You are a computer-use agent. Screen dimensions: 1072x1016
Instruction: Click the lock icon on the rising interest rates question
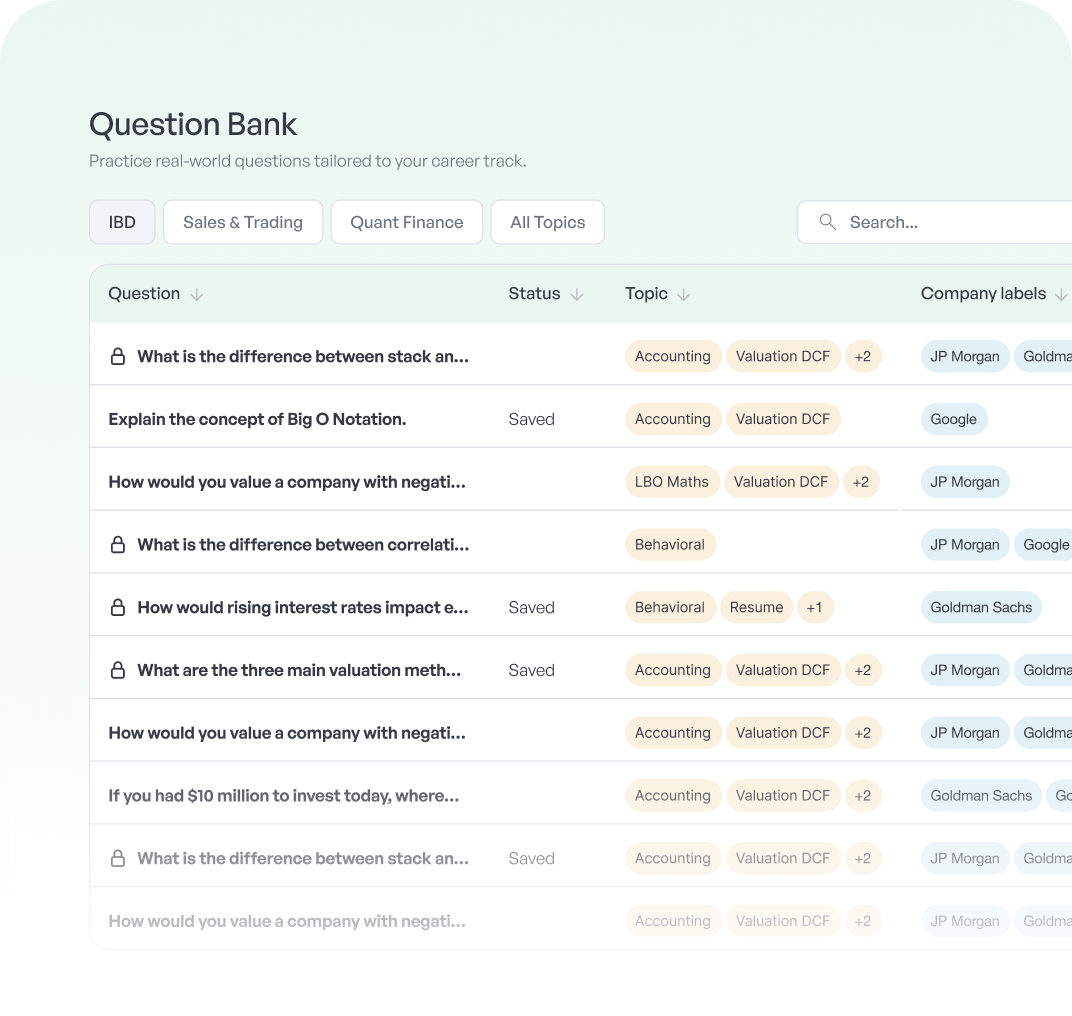coord(117,607)
